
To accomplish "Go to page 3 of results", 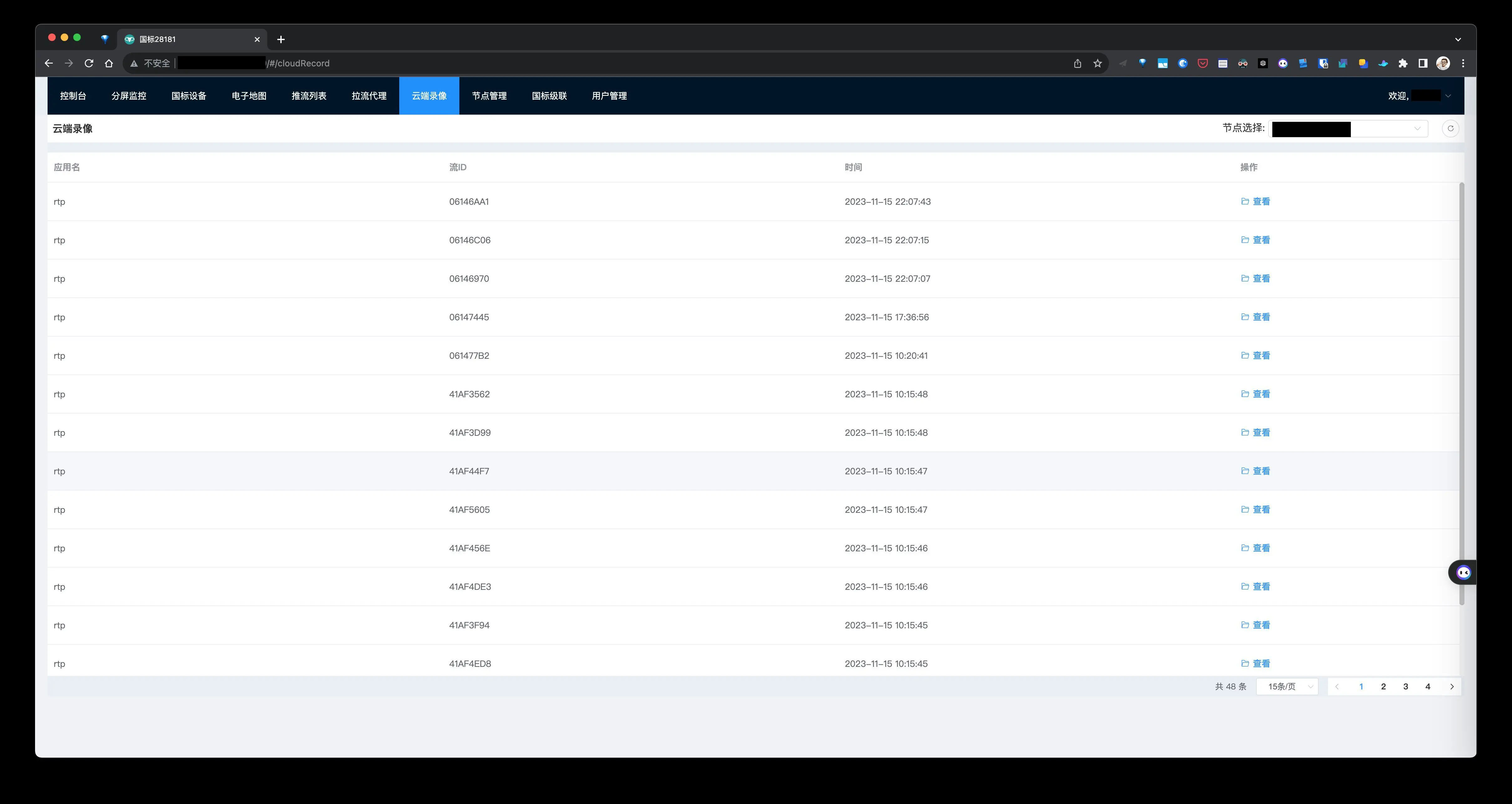I will 1405,687.
